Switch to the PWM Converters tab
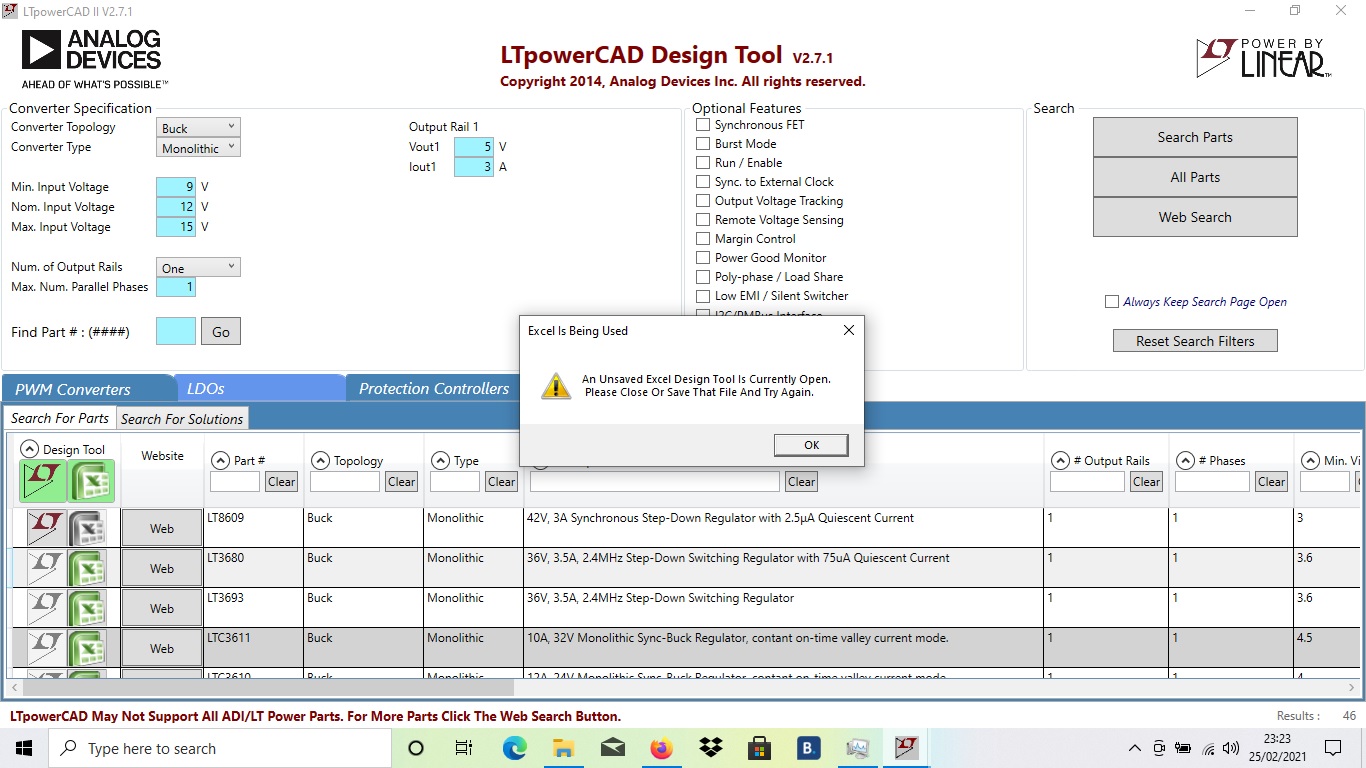 coord(87,389)
